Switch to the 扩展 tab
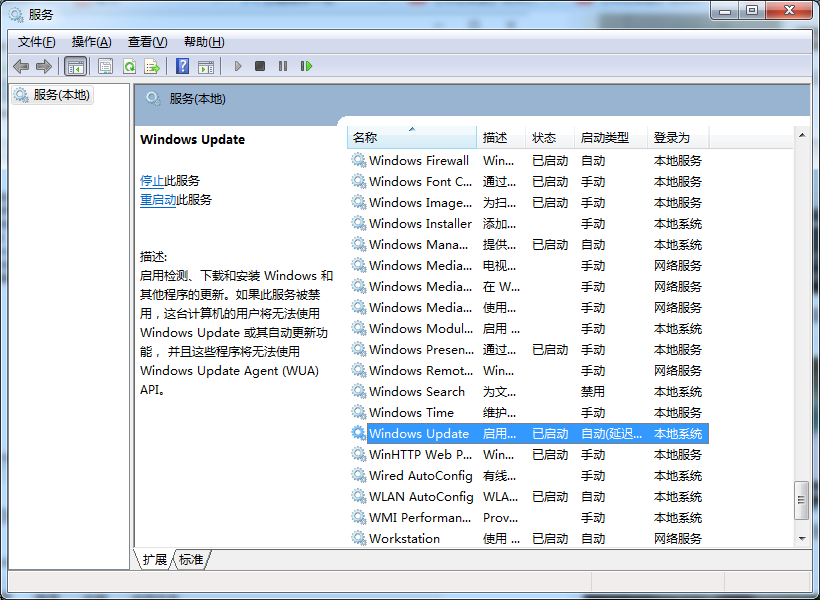820x600 pixels. [x=154, y=560]
